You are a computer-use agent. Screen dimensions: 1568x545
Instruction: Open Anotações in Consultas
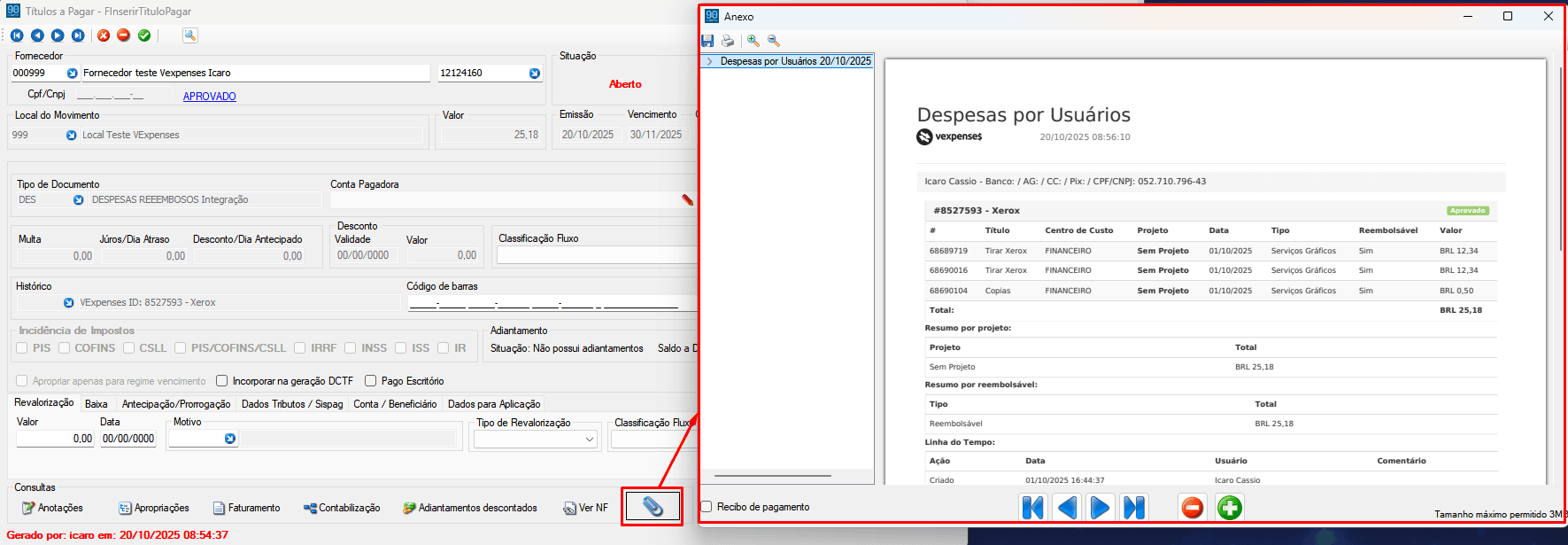pos(52,508)
